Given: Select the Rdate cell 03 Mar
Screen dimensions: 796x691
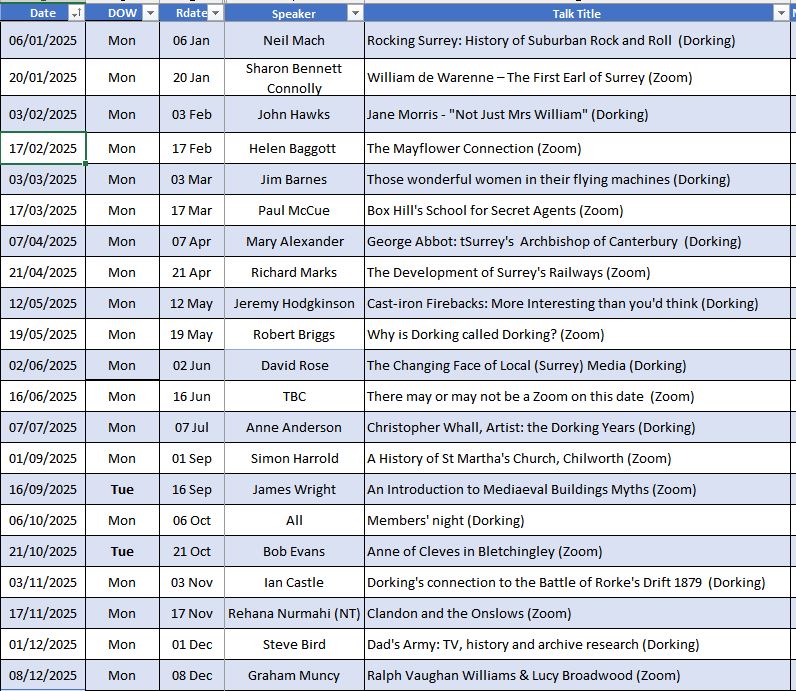Looking at the screenshot, I should click(192, 180).
